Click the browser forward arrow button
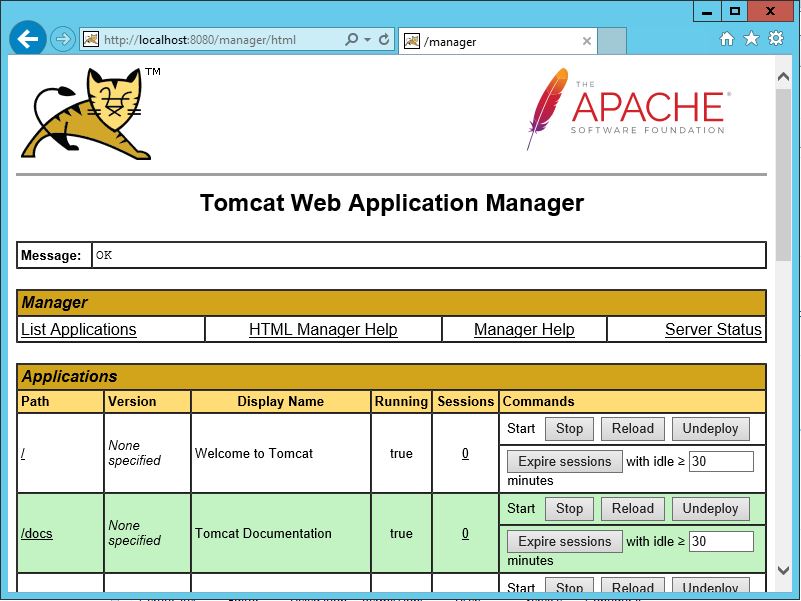Image resolution: width=801 pixels, height=601 pixels. 62,39
